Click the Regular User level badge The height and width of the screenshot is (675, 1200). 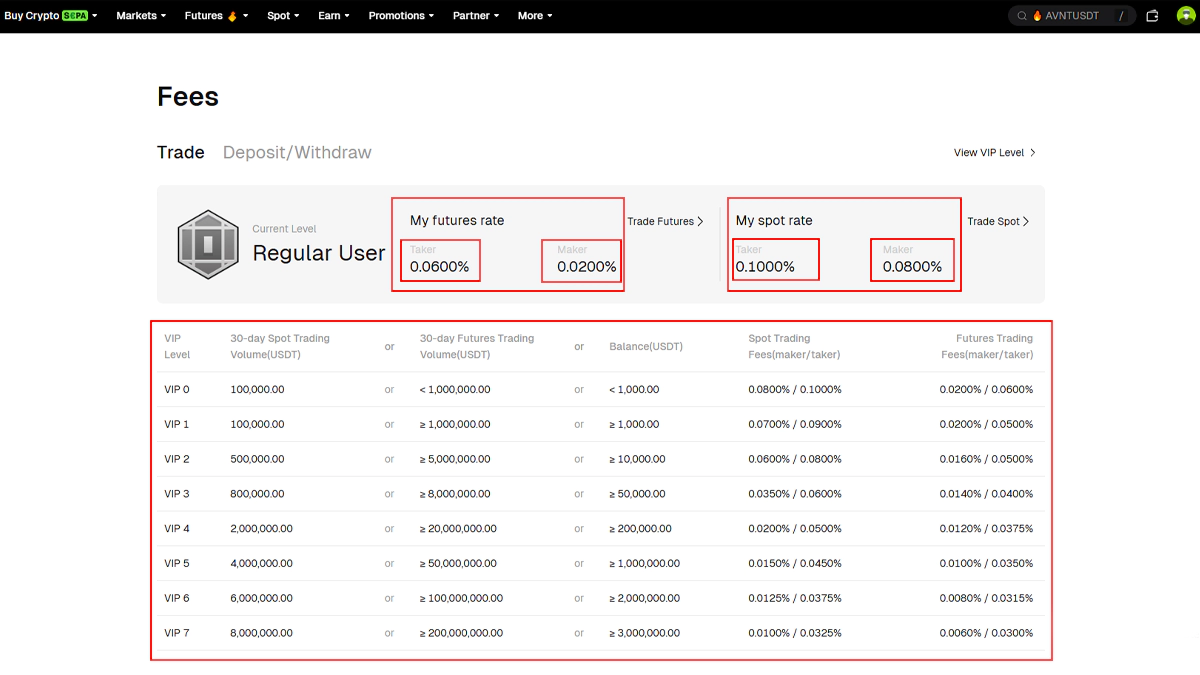pos(206,244)
